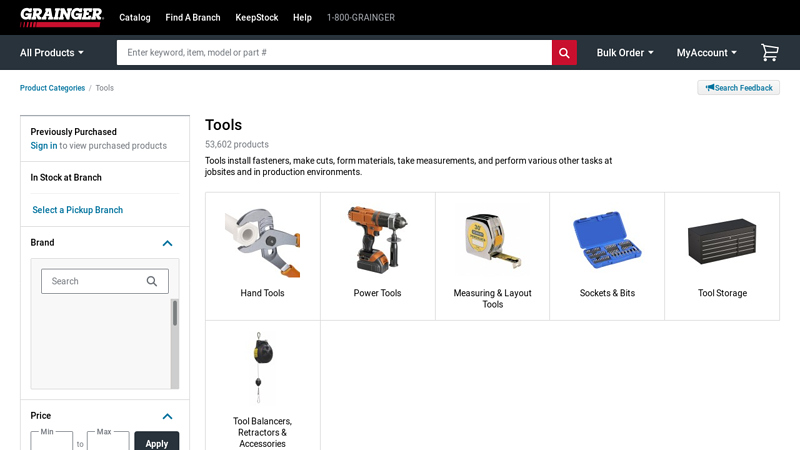Click the 53,602 products count
The image size is (800, 450).
(x=237, y=144)
